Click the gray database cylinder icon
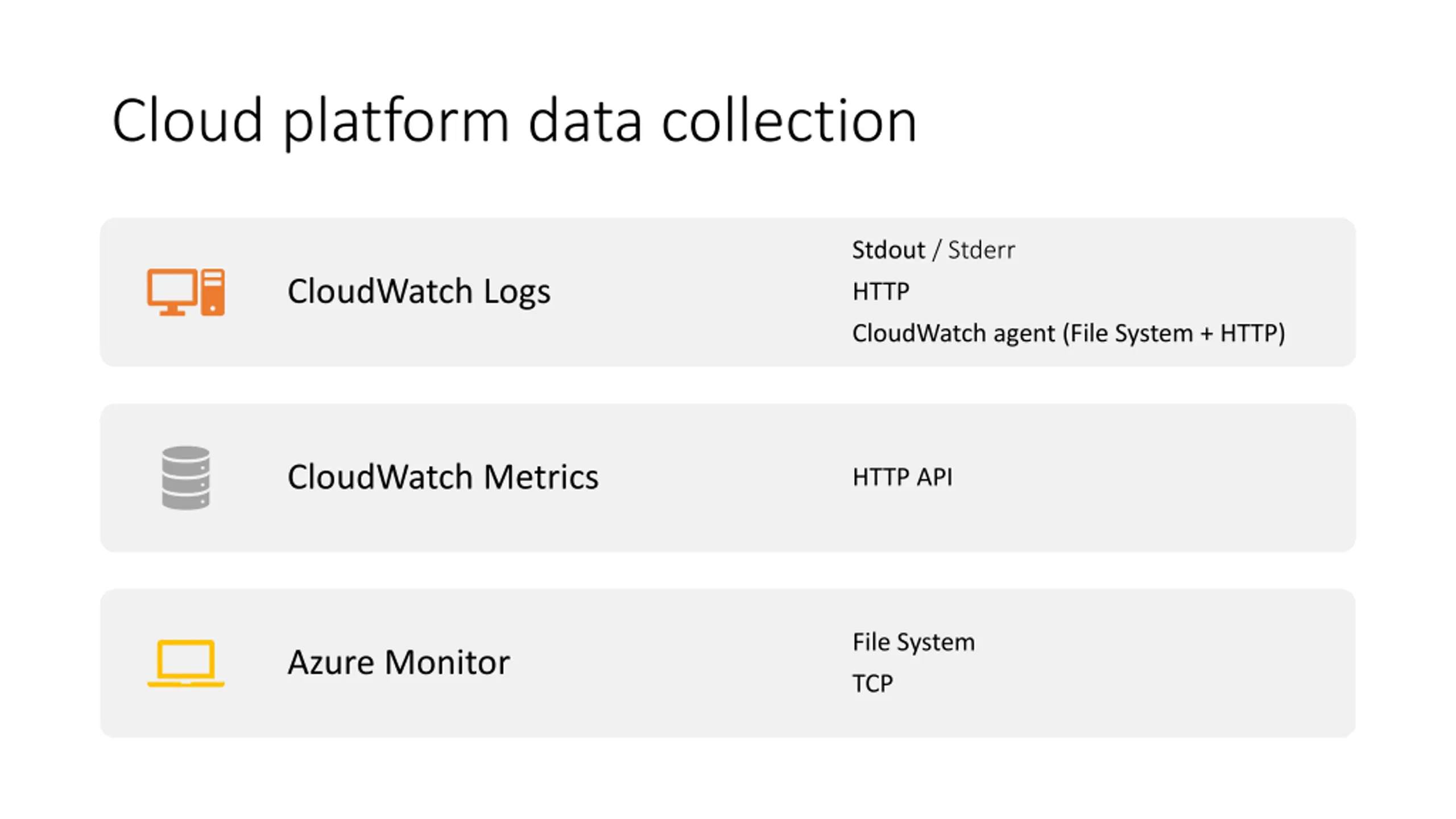This screenshot has width=1456, height=819. [x=186, y=478]
